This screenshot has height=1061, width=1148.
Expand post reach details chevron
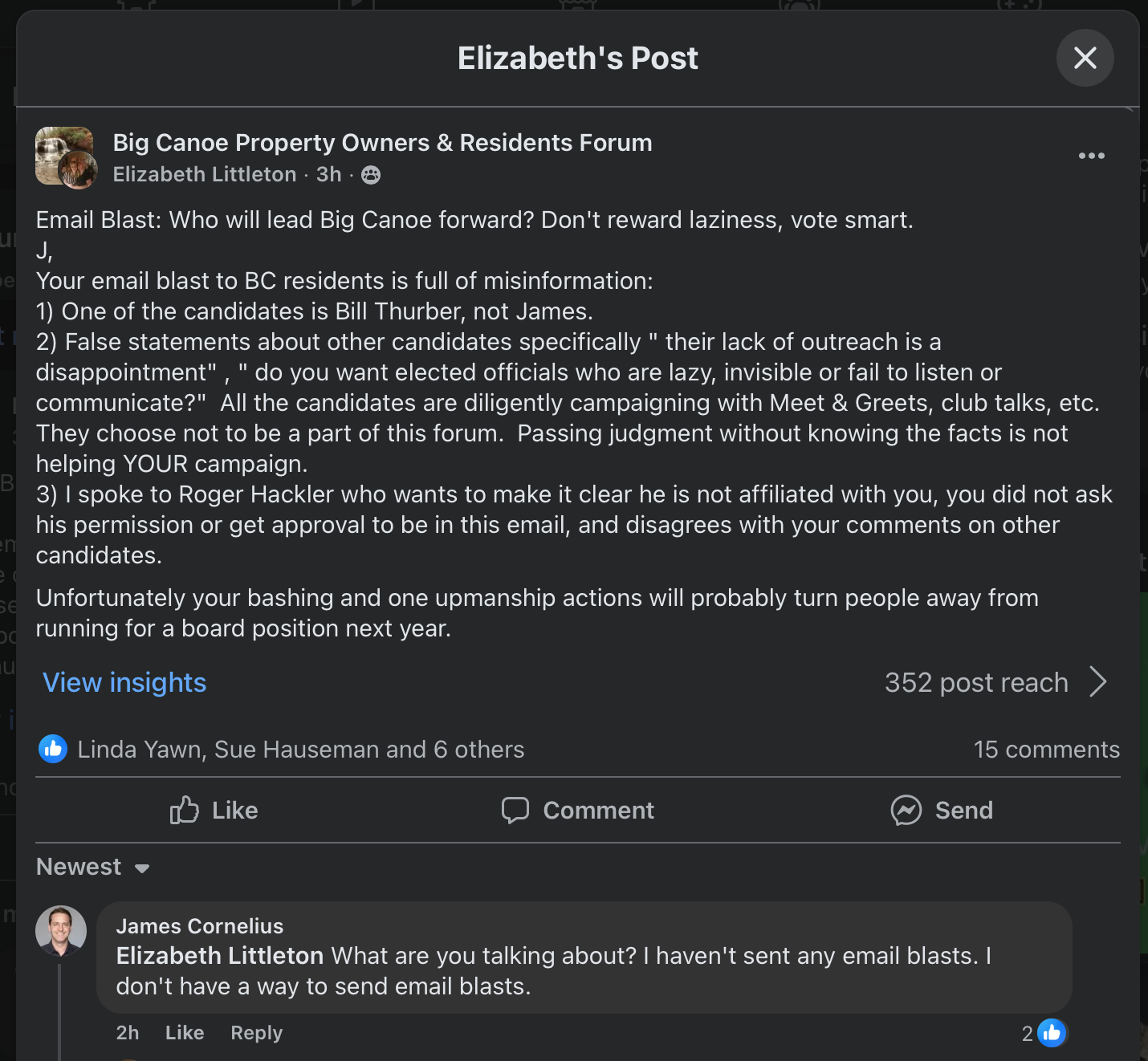[1098, 682]
